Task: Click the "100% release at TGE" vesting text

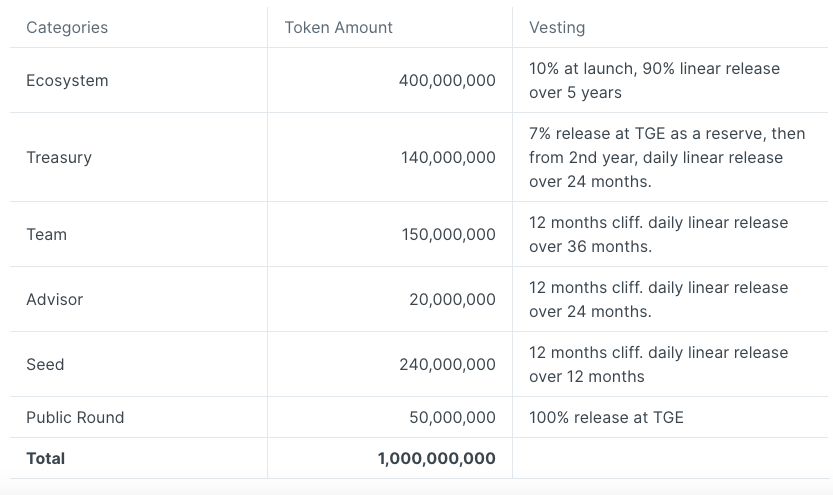Action: click(606, 418)
